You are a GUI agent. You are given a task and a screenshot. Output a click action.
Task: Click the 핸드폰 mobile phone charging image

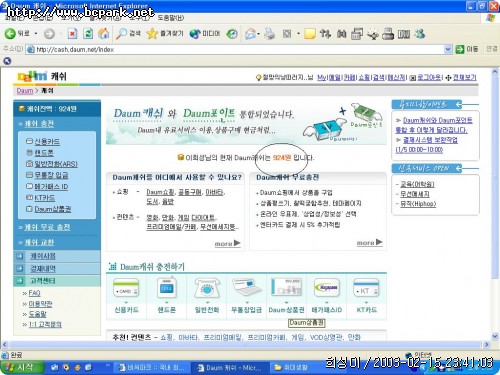(166, 288)
